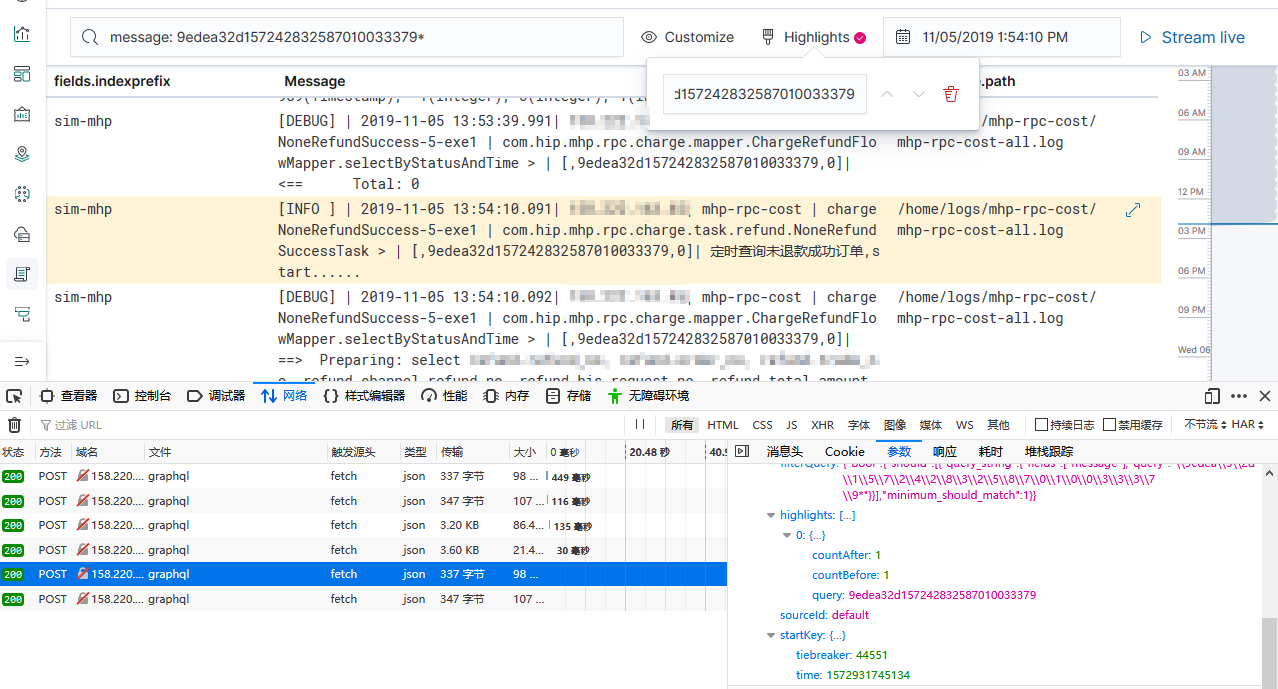Open the HAR dropdown menu
The image size is (1278, 689).
click(1248, 425)
